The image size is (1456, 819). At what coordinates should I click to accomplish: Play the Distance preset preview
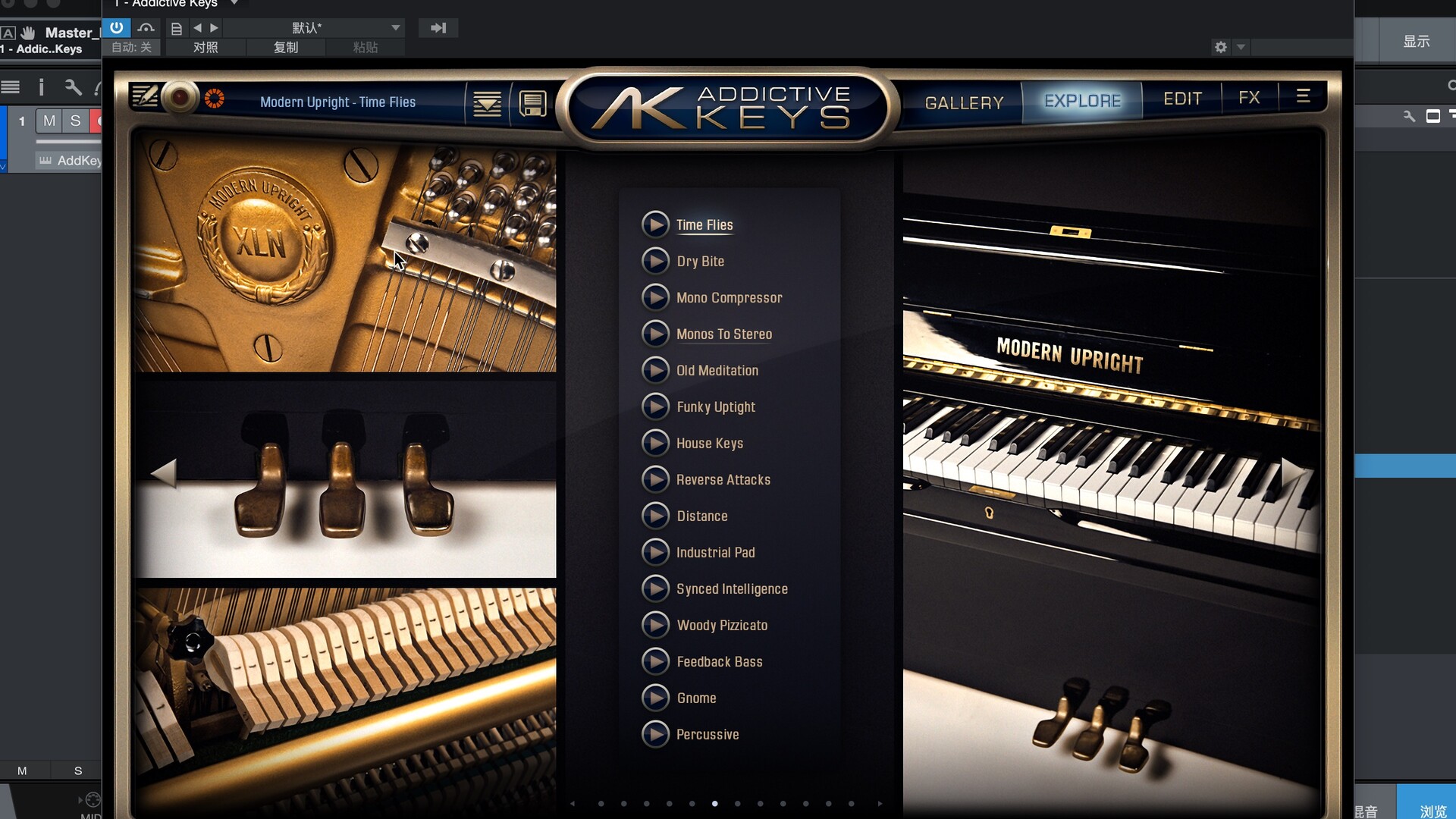(x=655, y=516)
